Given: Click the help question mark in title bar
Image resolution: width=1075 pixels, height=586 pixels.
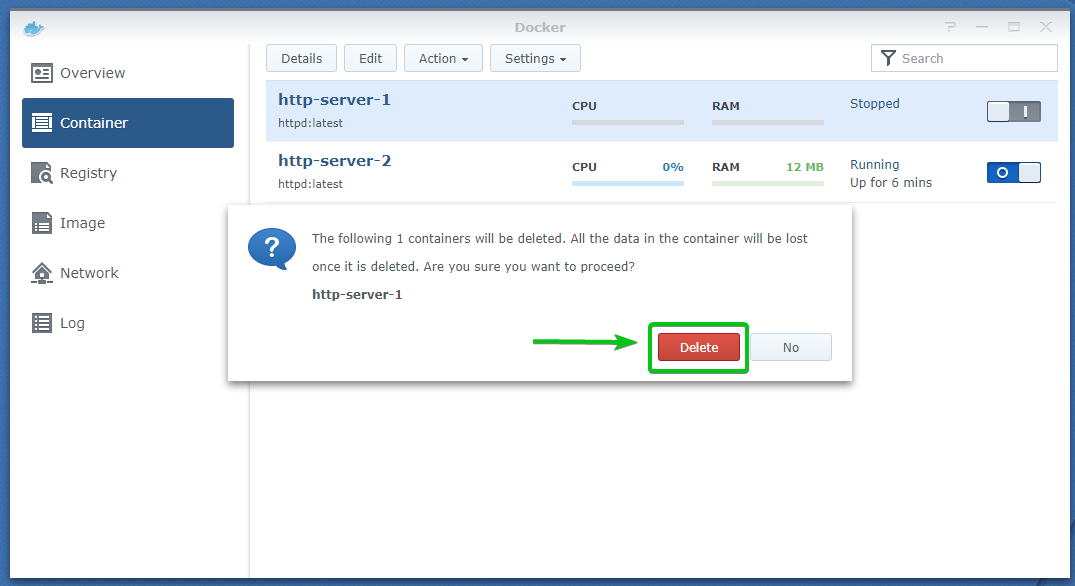Looking at the screenshot, I should click(x=950, y=27).
